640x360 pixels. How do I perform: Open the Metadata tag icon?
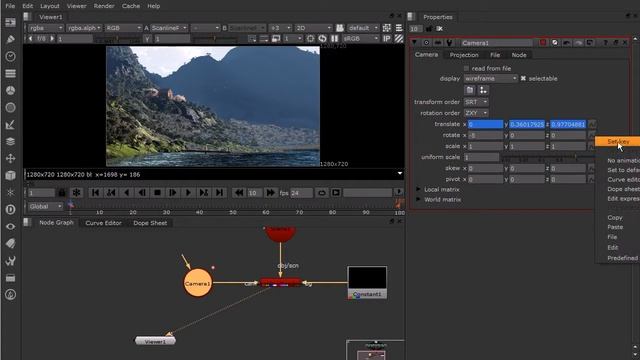coord(10,243)
